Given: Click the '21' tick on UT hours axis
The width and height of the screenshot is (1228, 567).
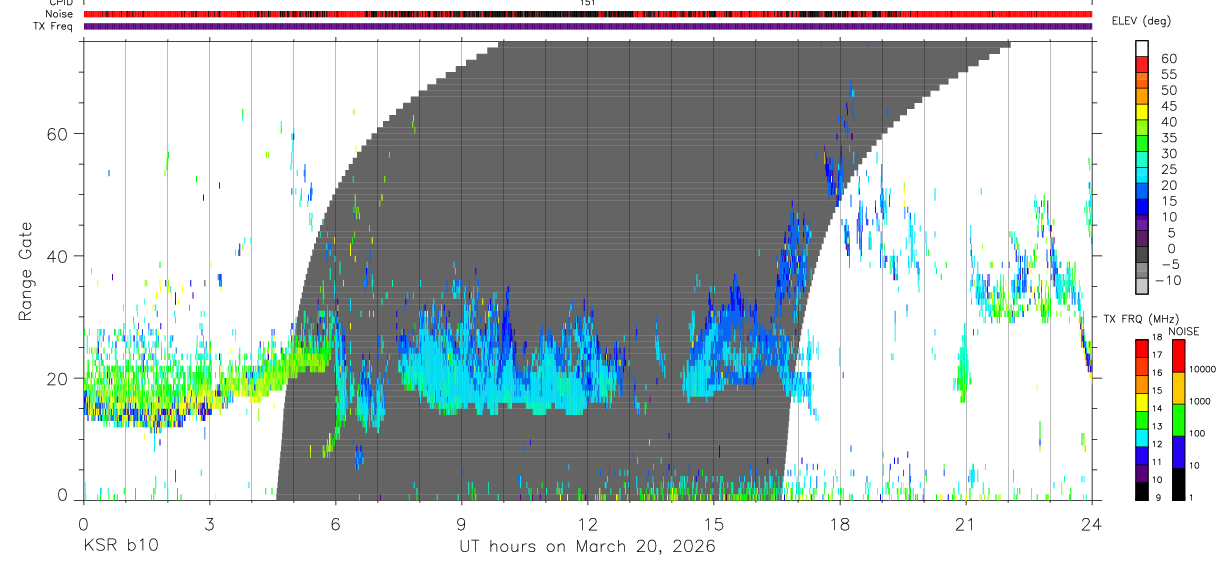Looking at the screenshot, I should pos(965,523).
